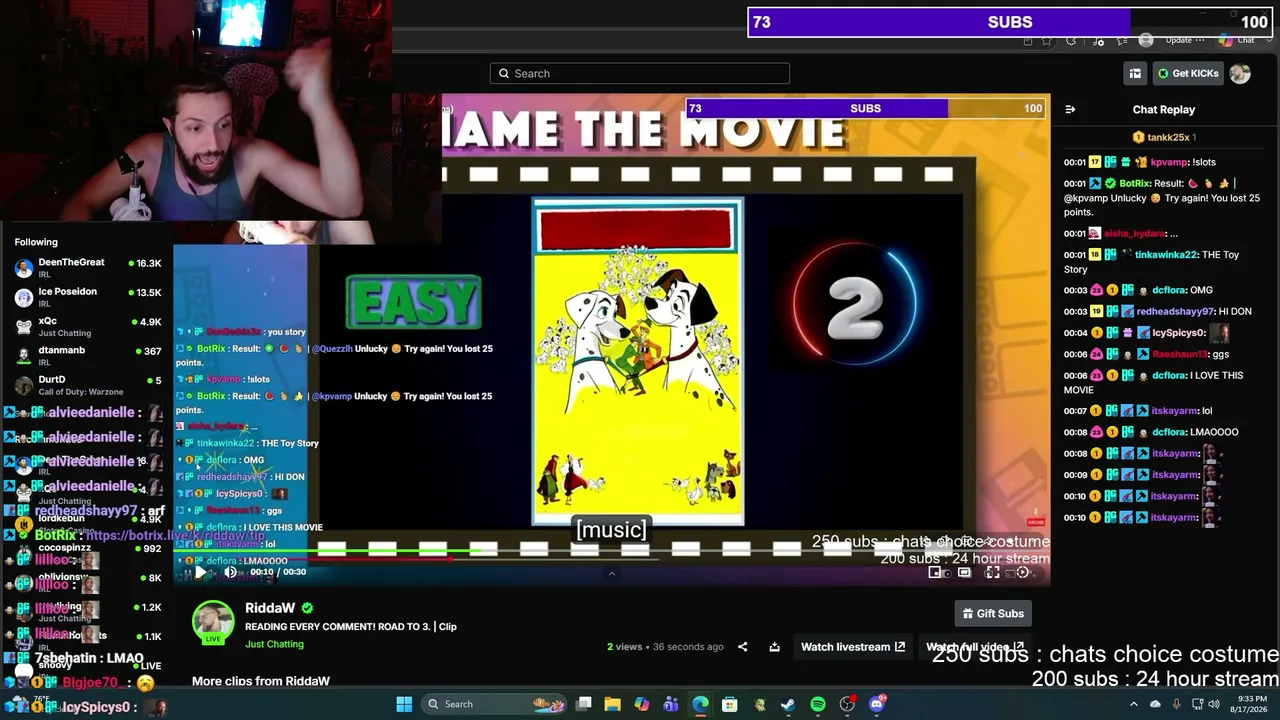Open Copilot Chat in Edge toolbar

click(x=1237, y=40)
